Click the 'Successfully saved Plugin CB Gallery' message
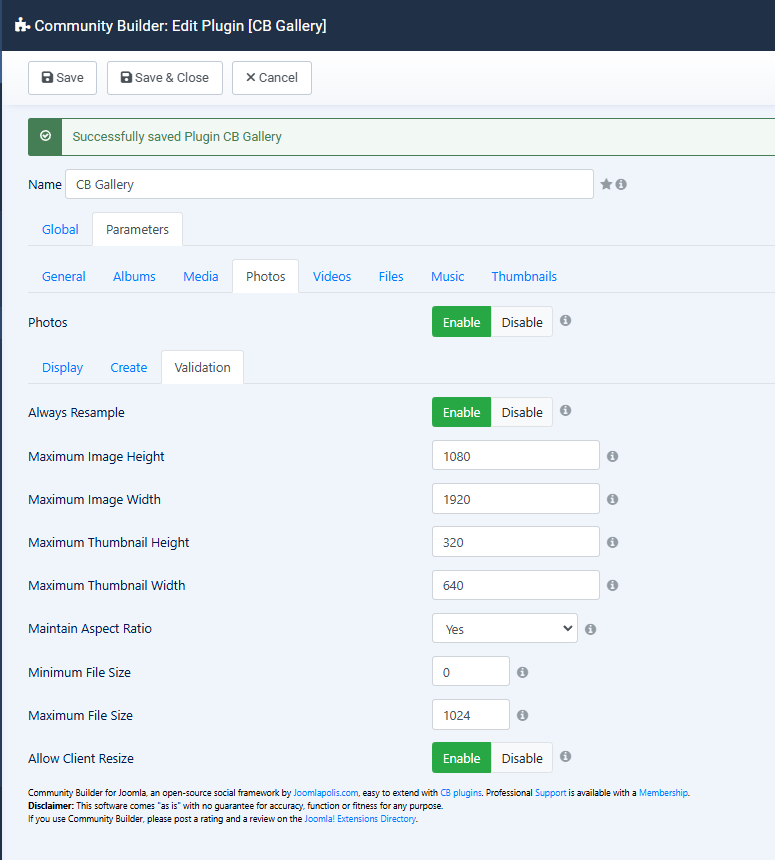Screen dimensions: 775x860 coord(177,137)
